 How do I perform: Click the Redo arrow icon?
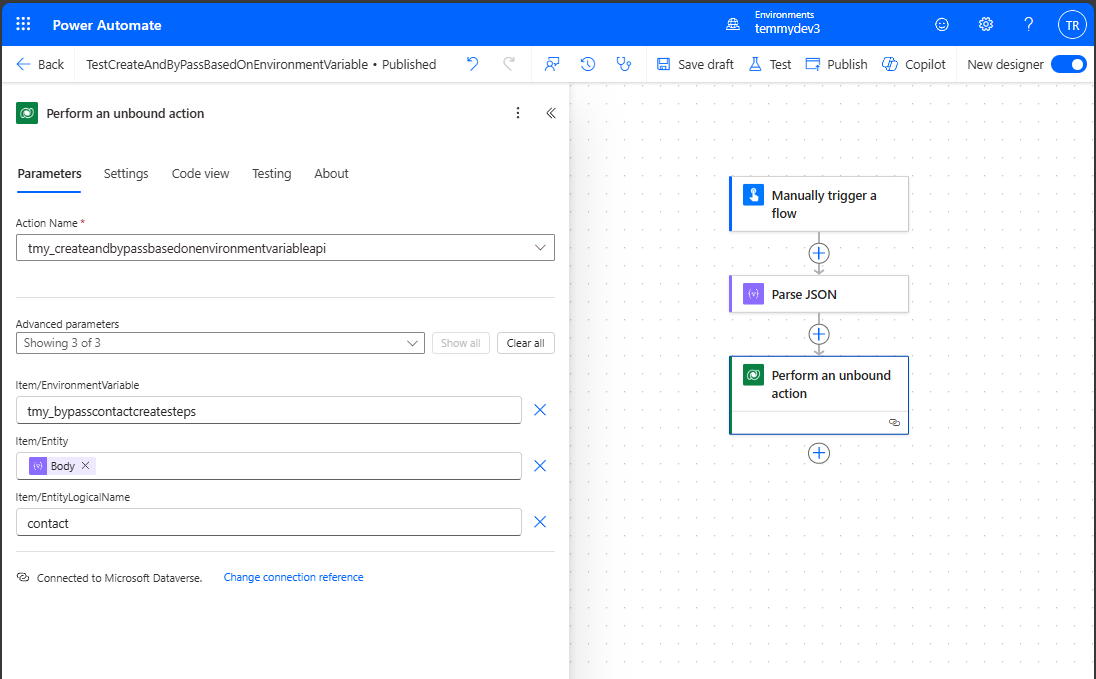[510, 64]
